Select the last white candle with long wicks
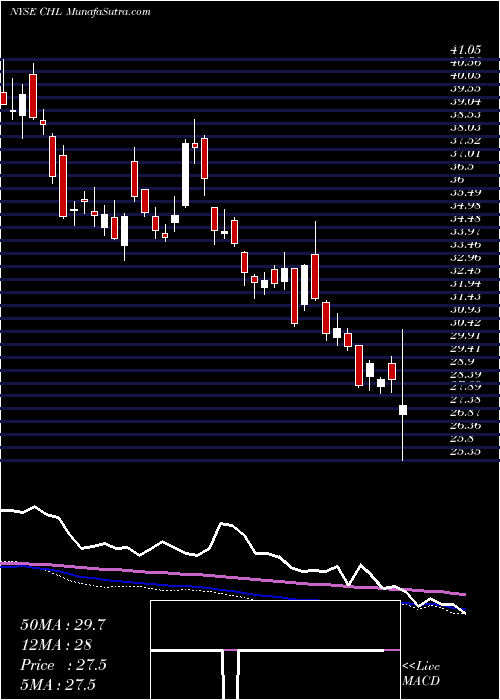 (403, 409)
